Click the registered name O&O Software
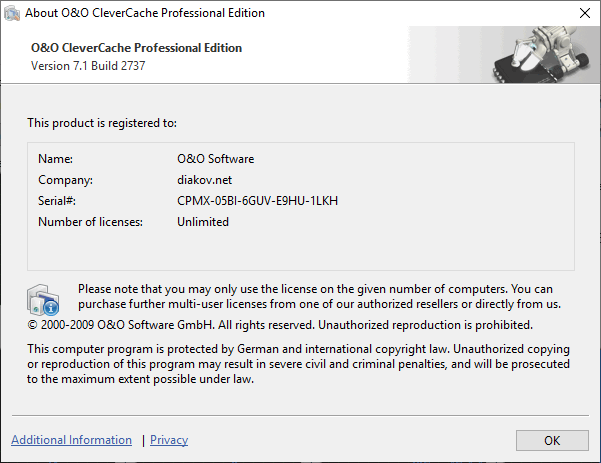The height and width of the screenshot is (463, 601). click(215, 159)
